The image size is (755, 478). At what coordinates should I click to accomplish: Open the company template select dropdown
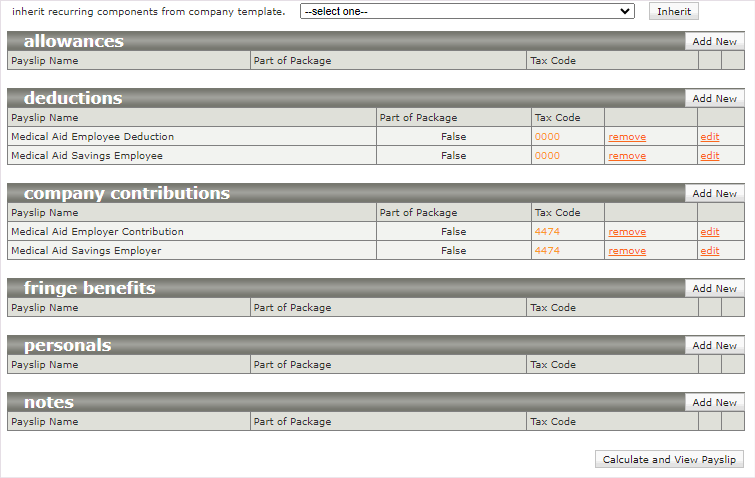pos(467,11)
